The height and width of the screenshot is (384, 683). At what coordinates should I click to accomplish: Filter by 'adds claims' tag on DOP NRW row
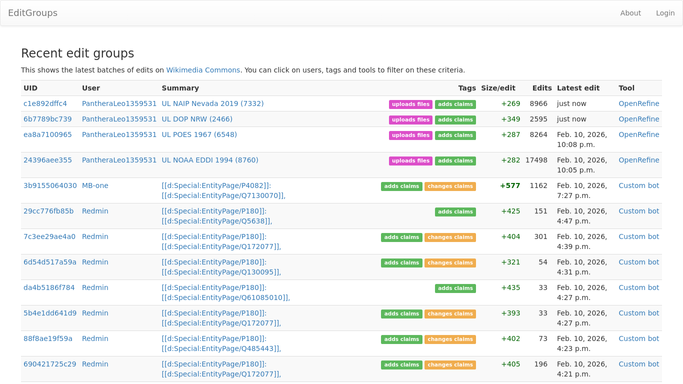coord(455,120)
